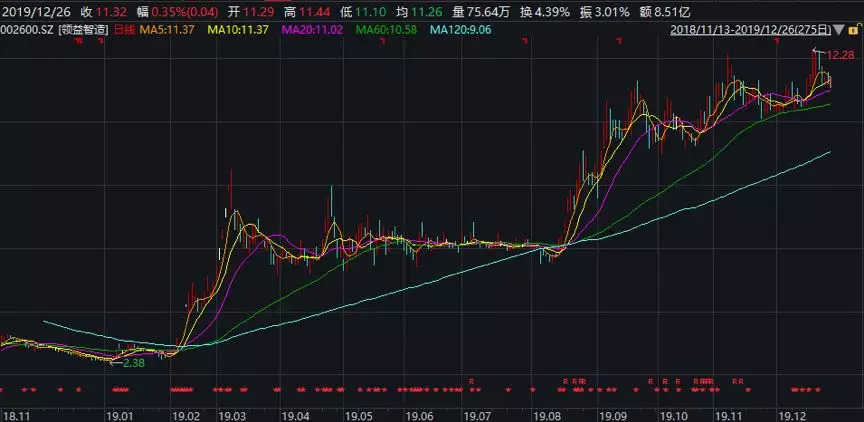Select the MA10:11.37 indicator label
The image size is (864, 422).
[x=237, y=30]
